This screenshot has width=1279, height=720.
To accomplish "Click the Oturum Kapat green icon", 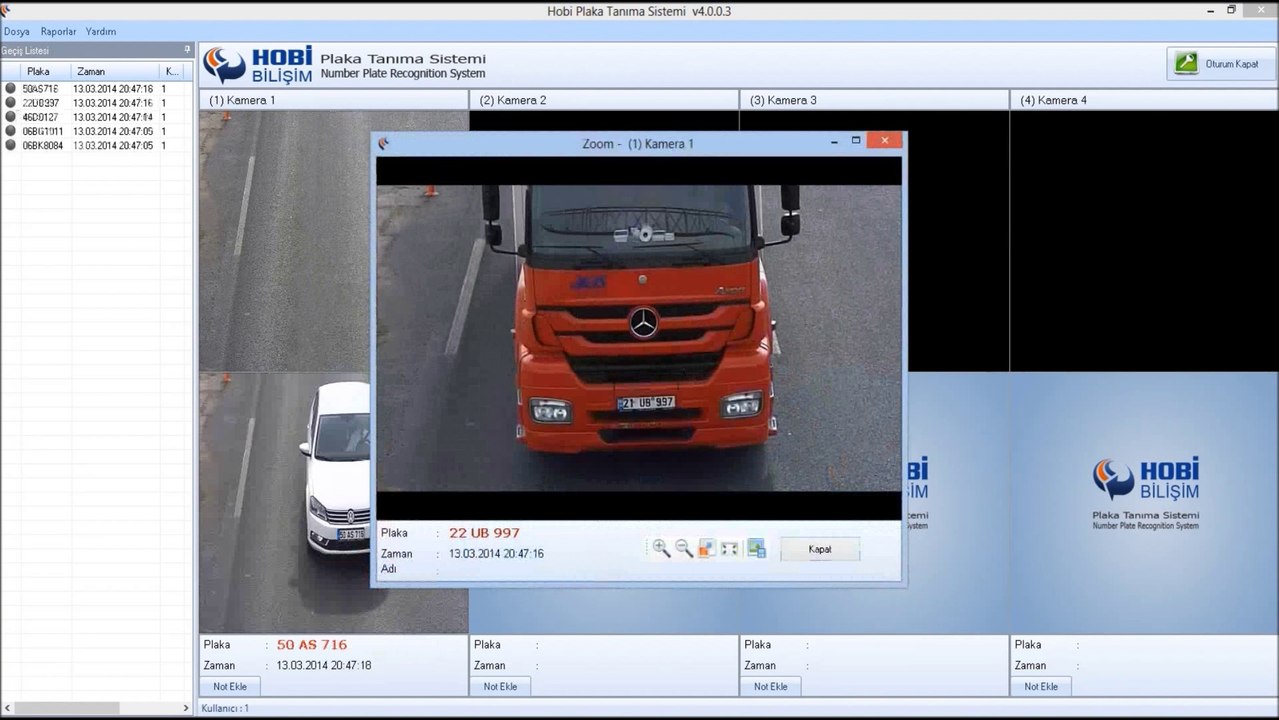I will click(1186, 63).
